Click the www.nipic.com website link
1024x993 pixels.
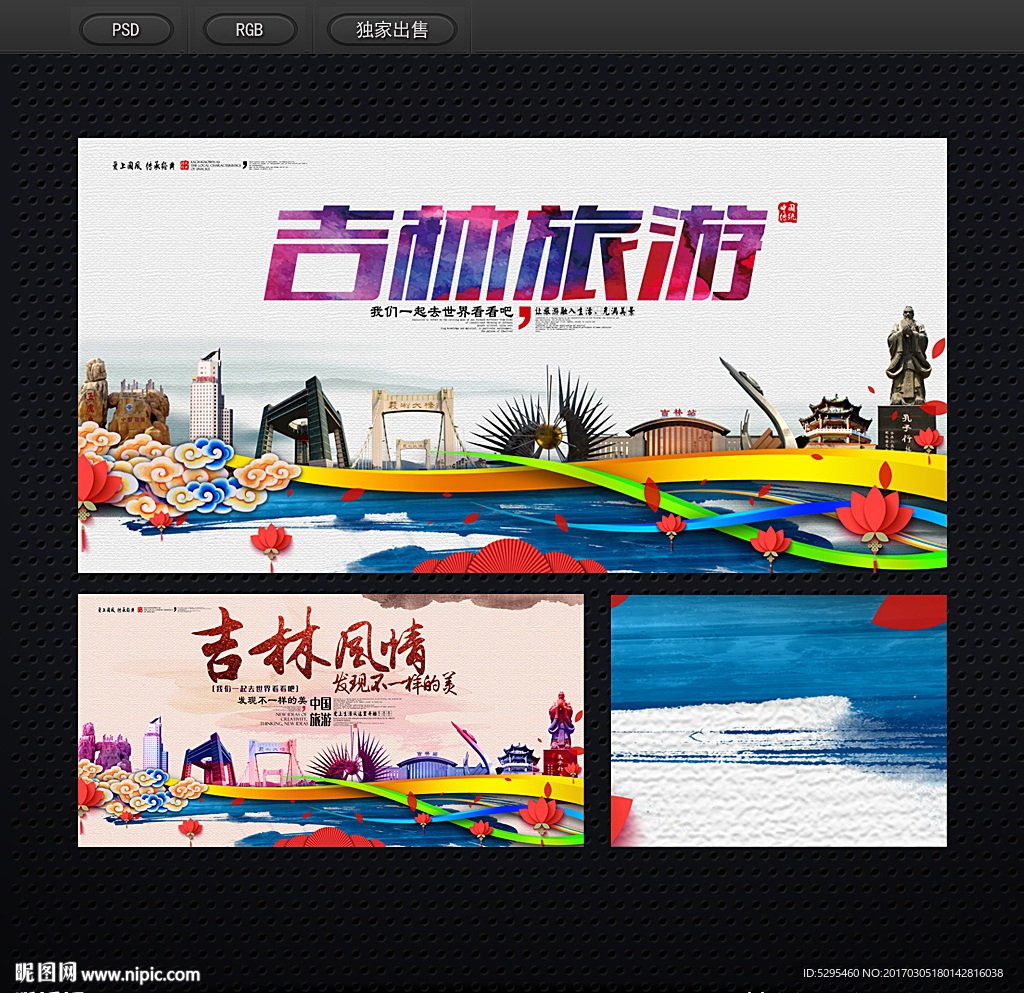click(140, 975)
